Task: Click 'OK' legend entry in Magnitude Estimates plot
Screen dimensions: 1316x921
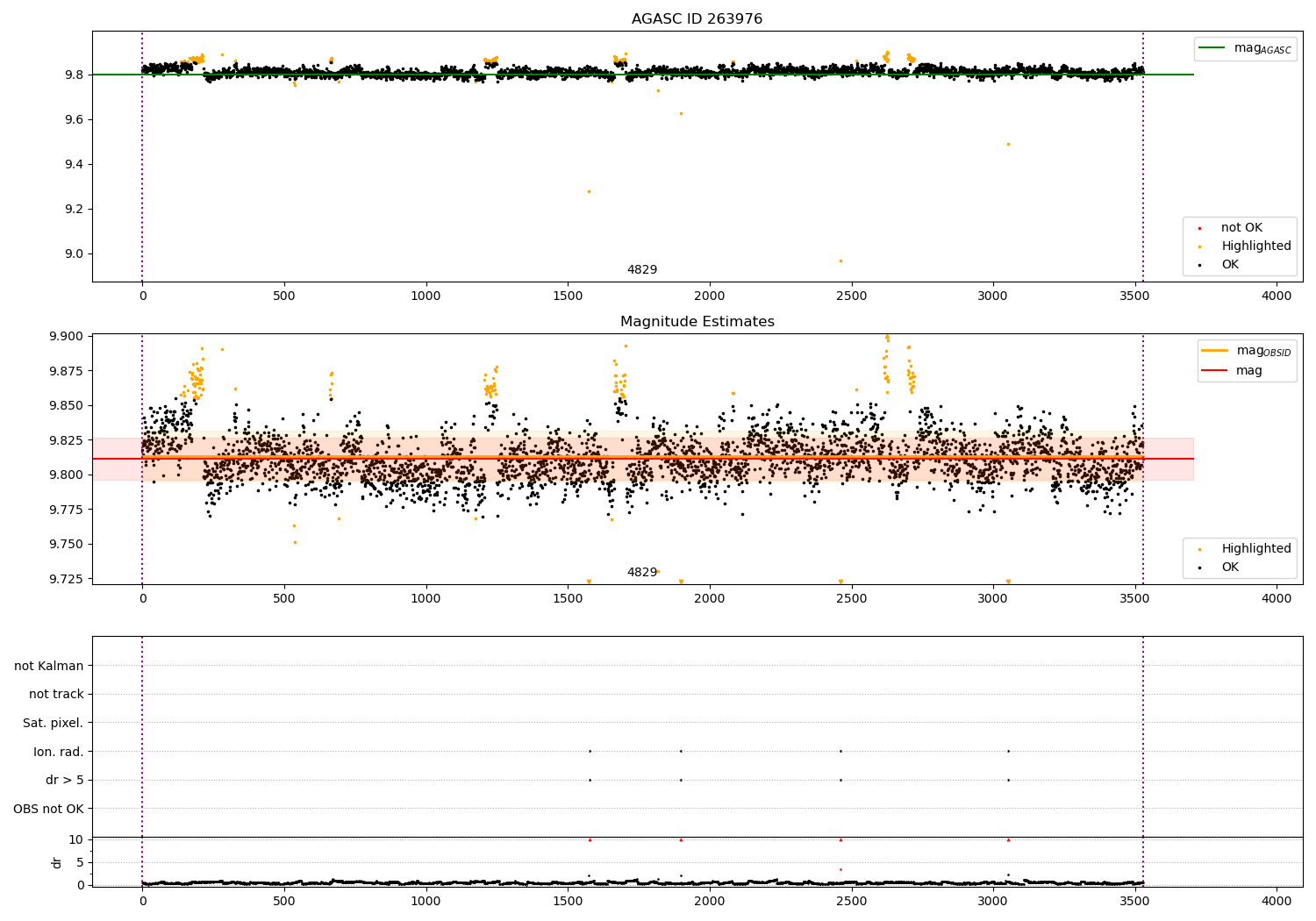Action: click(x=1230, y=568)
